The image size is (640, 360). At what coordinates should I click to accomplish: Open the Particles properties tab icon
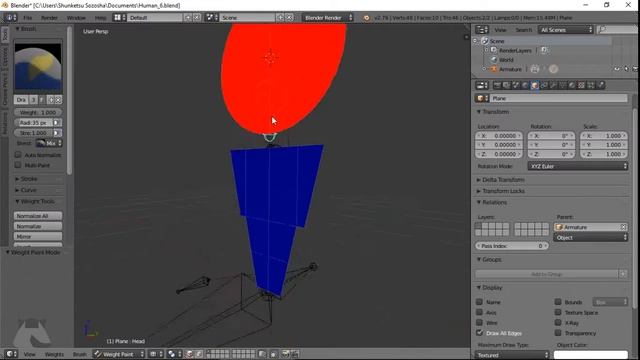coord(591,85)
